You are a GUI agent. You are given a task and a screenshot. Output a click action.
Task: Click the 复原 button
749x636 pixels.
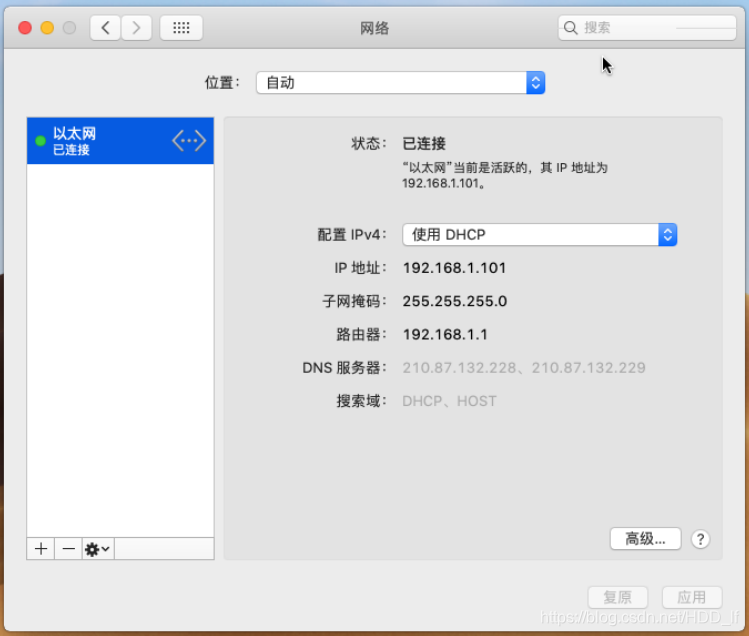pos(618,597)
